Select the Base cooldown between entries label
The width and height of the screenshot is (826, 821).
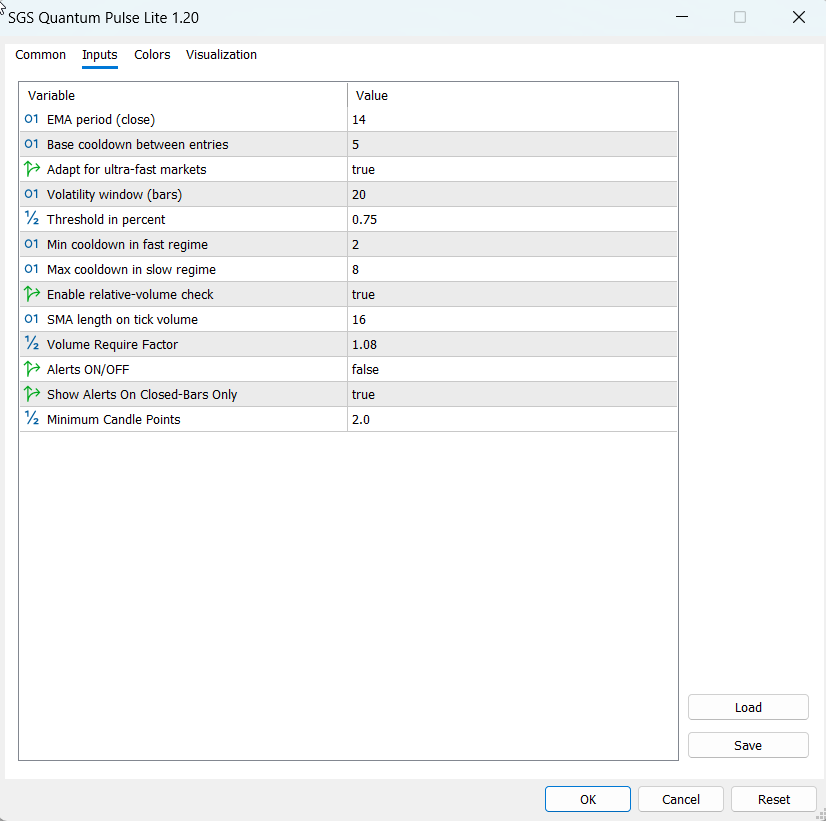coord(137,144)
